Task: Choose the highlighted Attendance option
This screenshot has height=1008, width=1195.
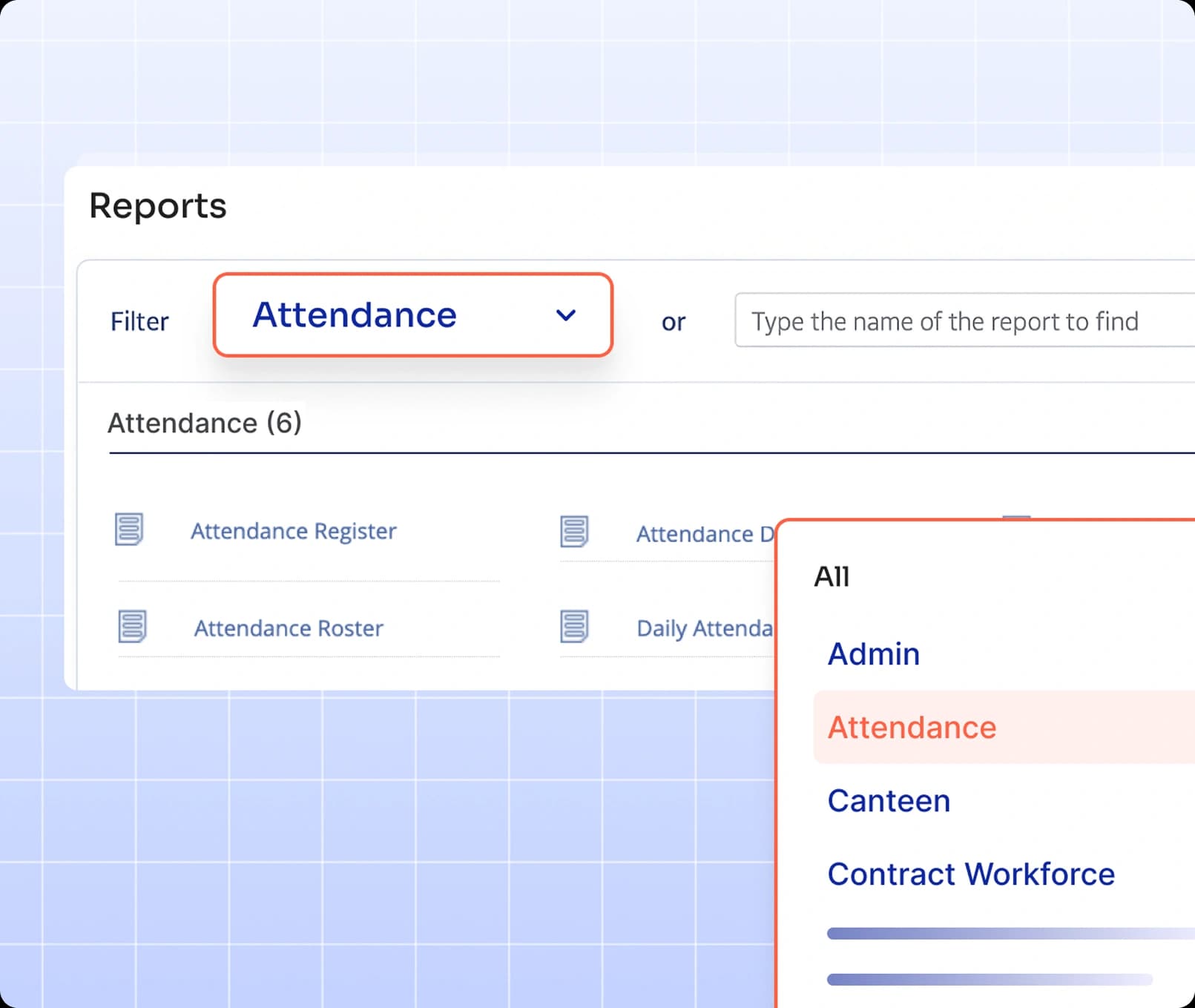Action: (912, 727)
